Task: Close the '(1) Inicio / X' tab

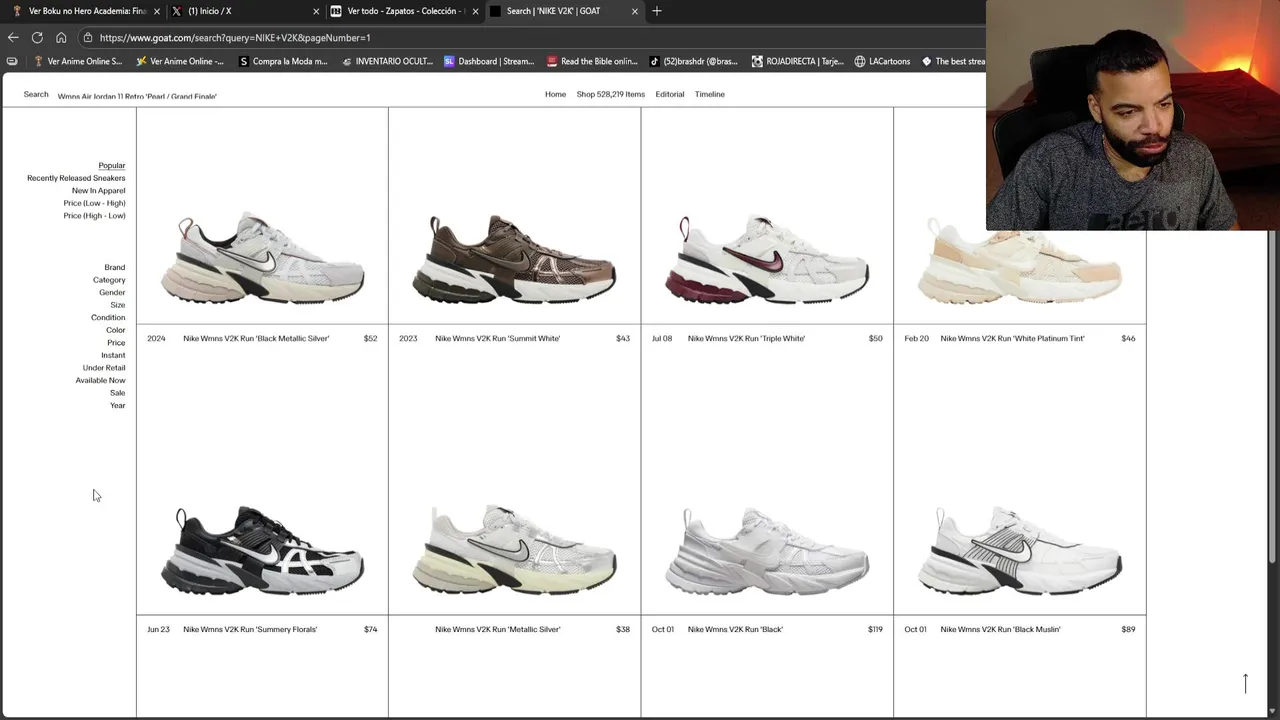Action: [316, 11]
